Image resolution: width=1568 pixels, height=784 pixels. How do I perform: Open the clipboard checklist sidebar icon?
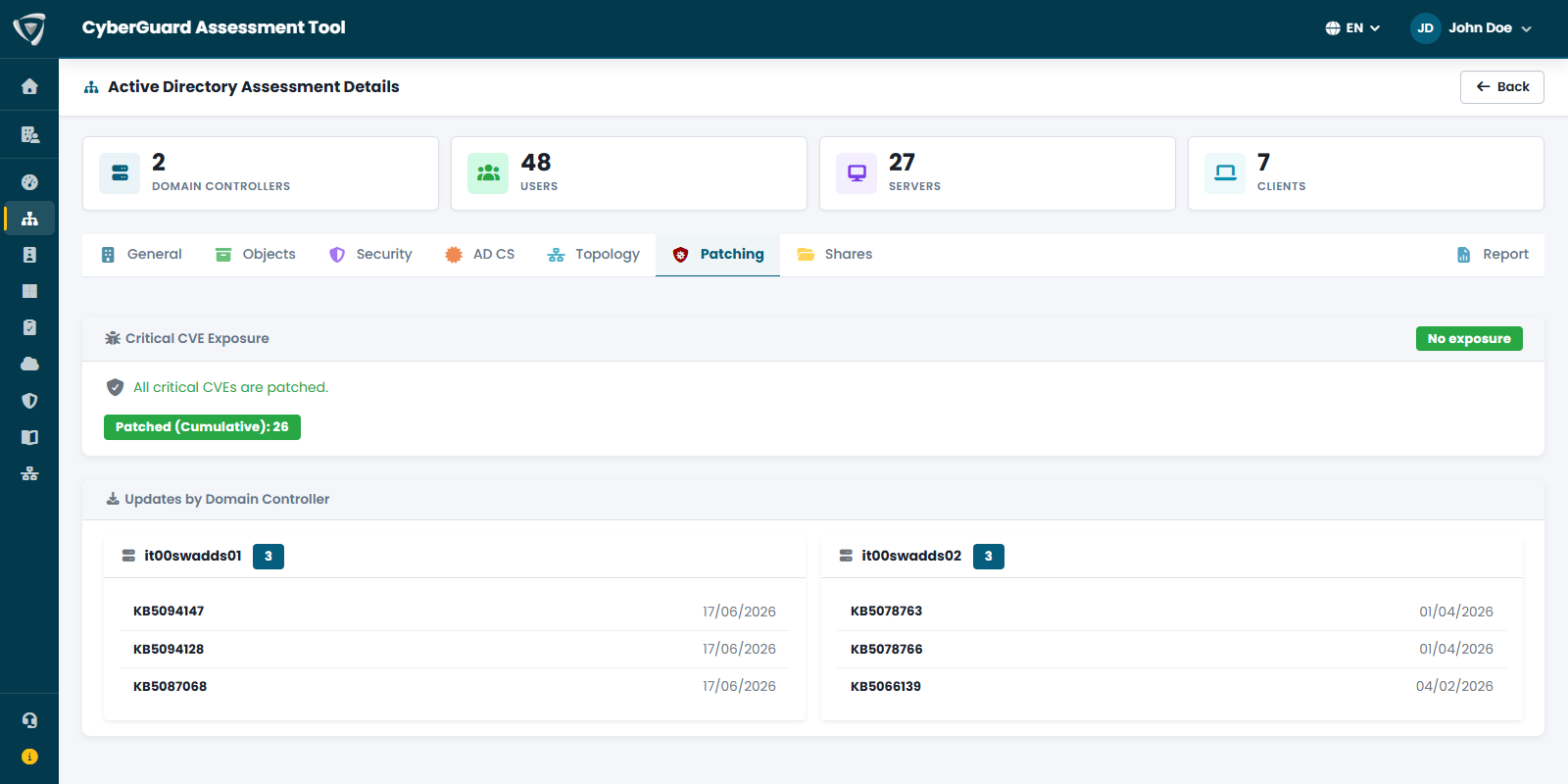29,327
